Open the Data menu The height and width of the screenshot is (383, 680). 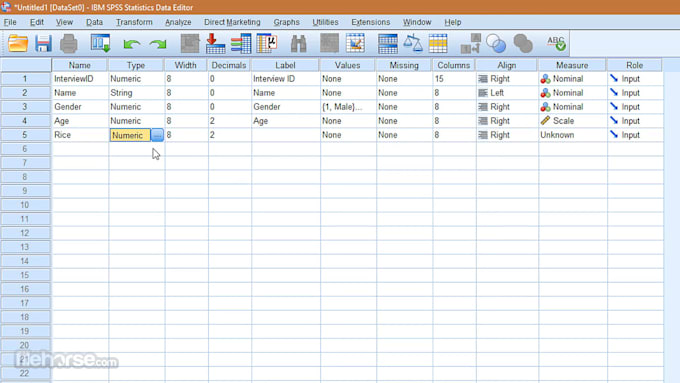click(x=94, y=22)
